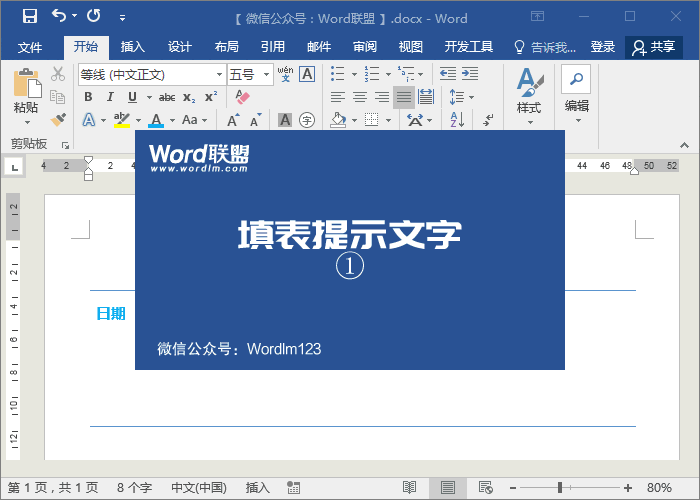Image resolution: width=700 pixels, height=500 pixels.
Task: Click the multilevel list icon
Action: point(406,74)
